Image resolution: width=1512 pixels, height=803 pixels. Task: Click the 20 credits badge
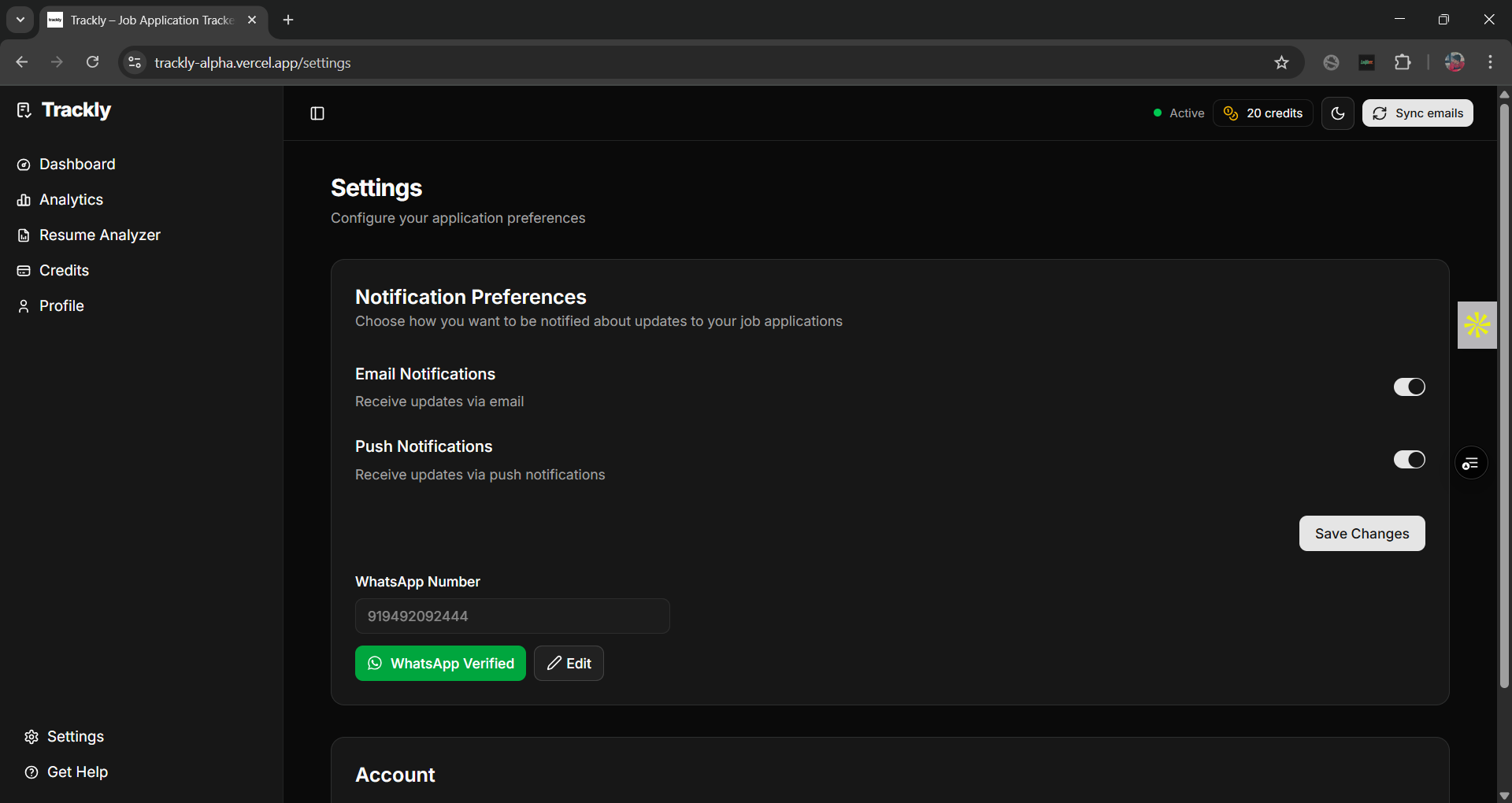click(x=1263, y=113)
